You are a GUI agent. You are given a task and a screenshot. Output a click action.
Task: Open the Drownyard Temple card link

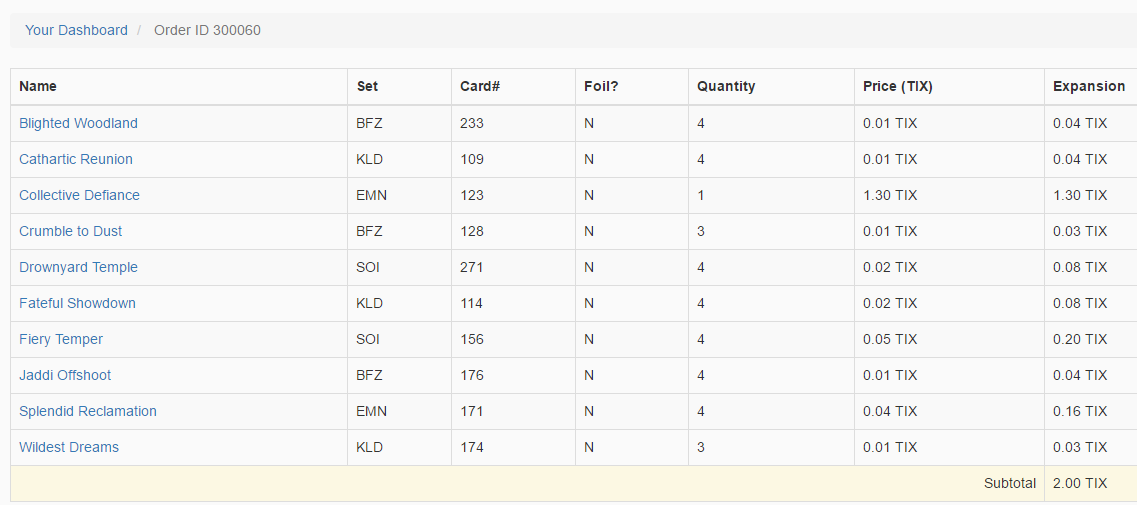tap(78, 267)
